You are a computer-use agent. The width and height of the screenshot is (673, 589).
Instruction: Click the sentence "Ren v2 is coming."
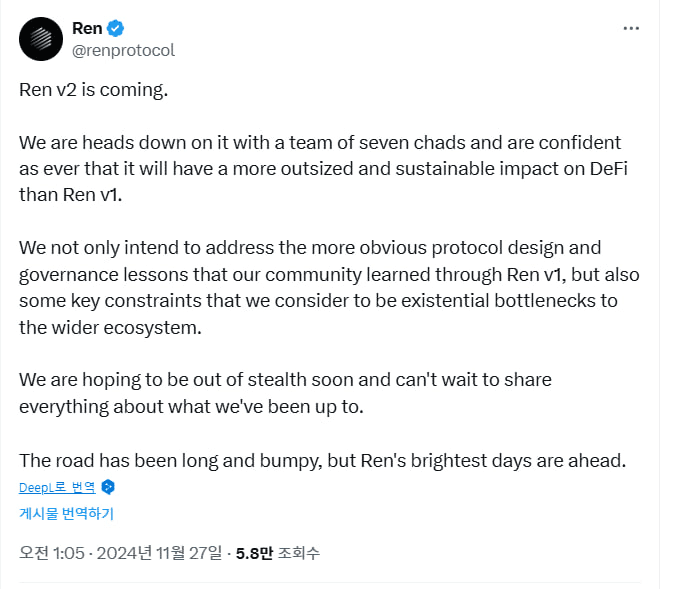pyautogui.click(x=94, y=90)
